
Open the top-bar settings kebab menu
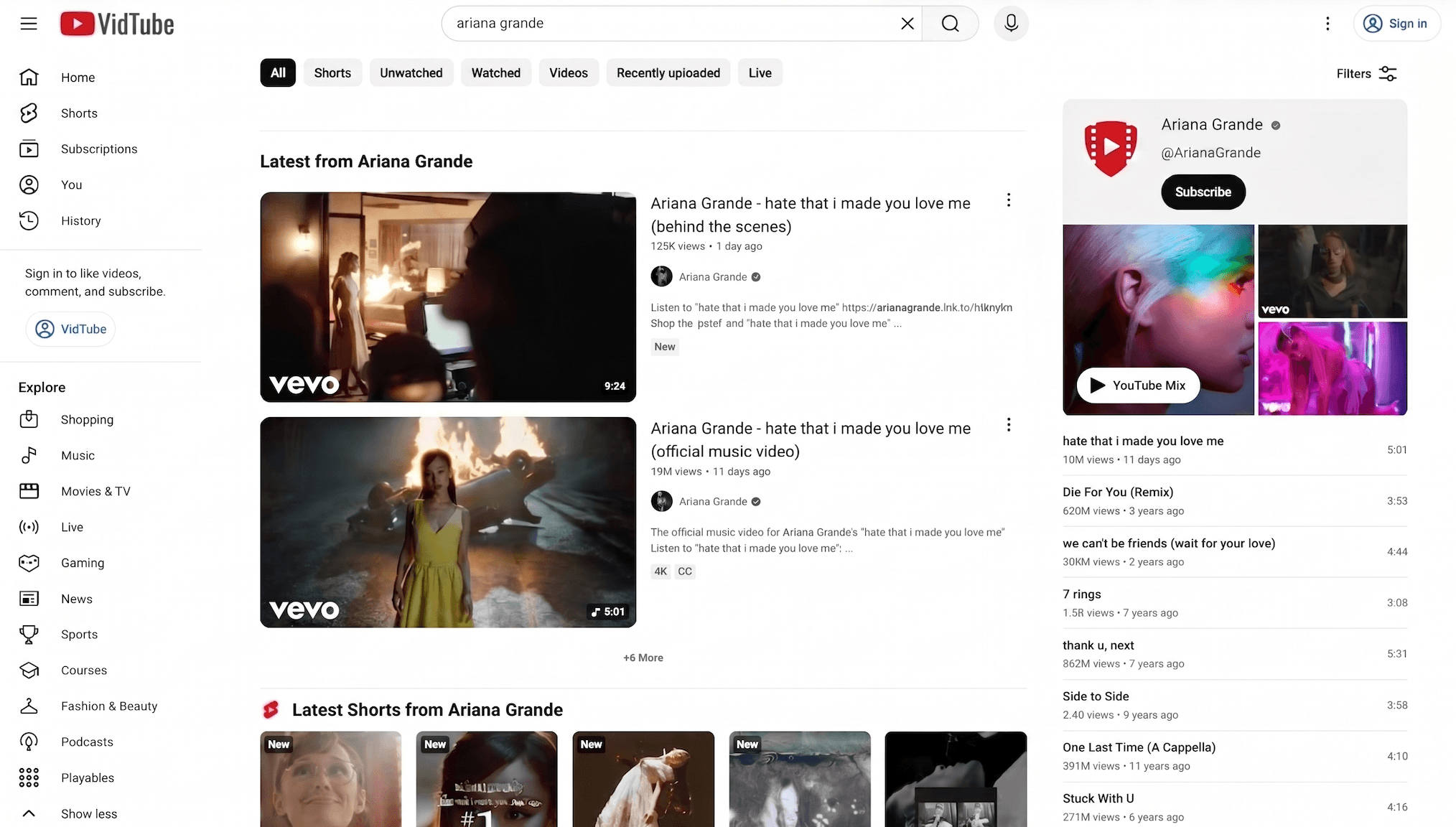(1327, 24)
